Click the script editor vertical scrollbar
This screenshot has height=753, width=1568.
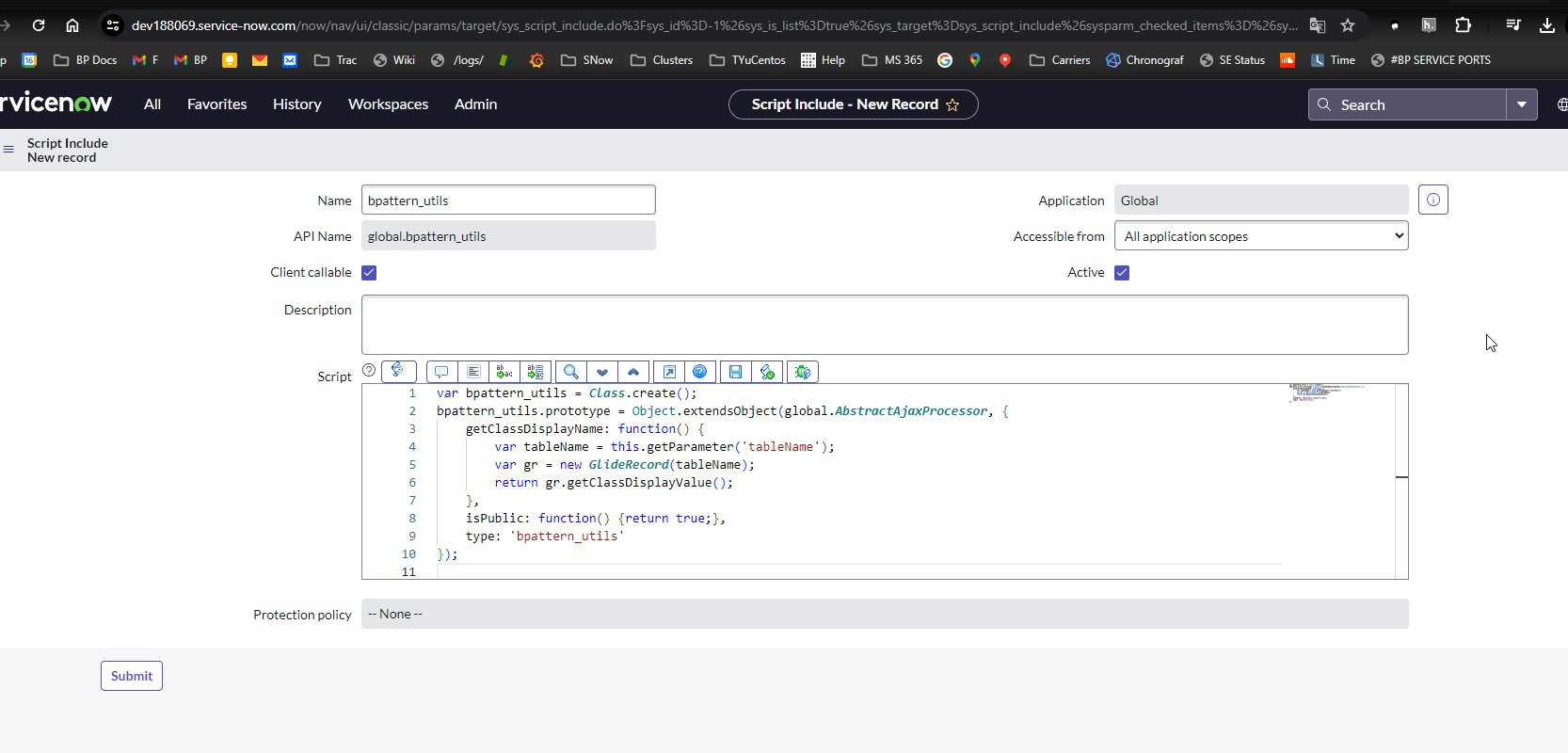click(x=1401, y=481)
